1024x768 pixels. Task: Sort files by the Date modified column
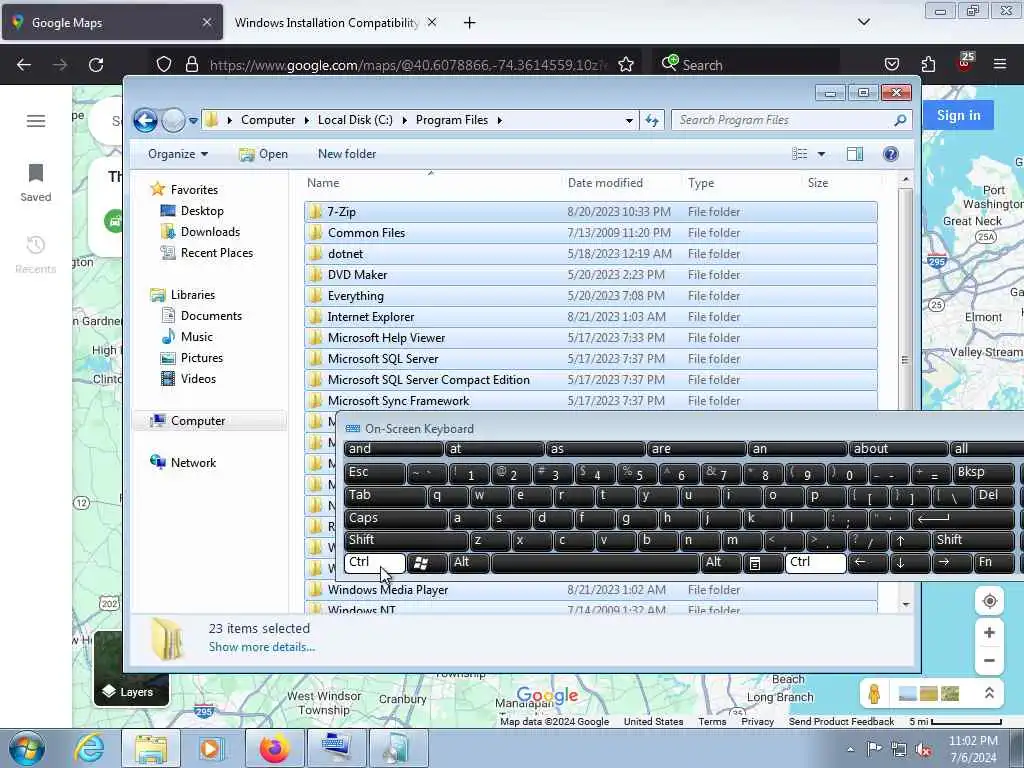coord(620,183)
